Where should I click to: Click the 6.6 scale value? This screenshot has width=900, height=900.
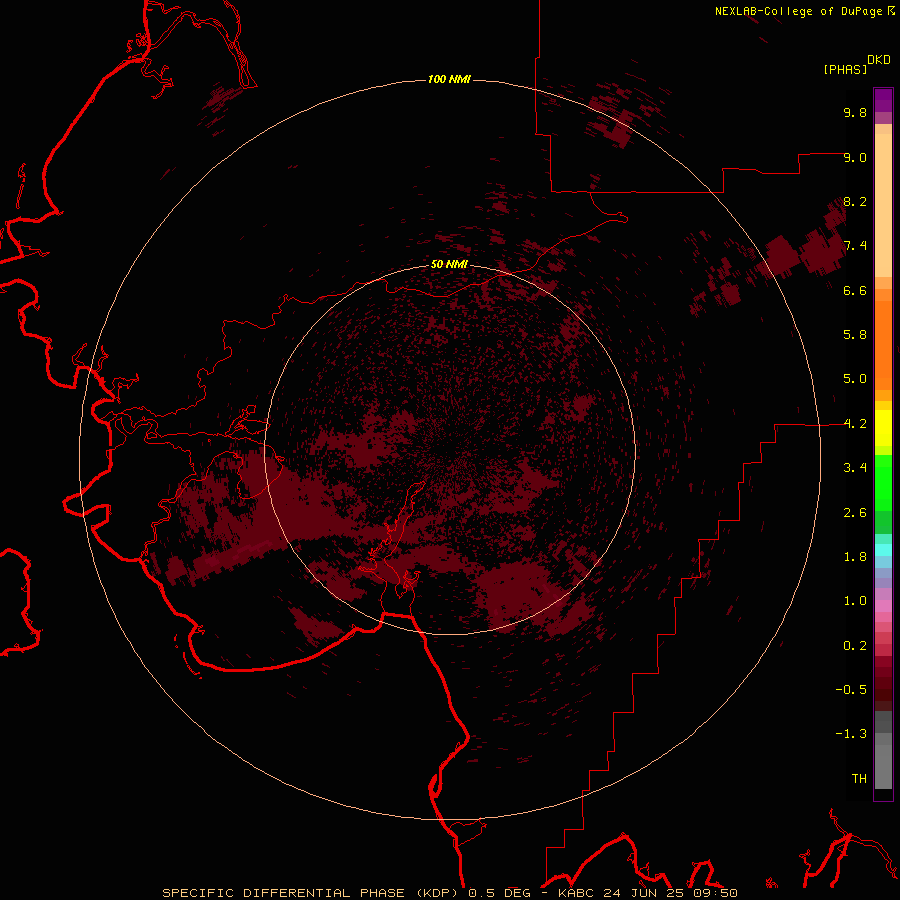point(855,290)
